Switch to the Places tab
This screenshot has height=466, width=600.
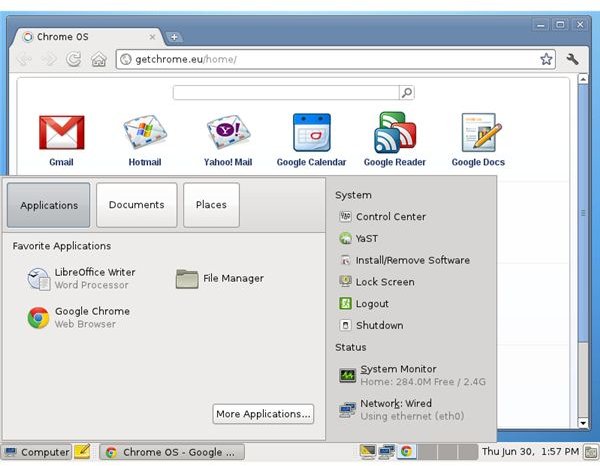tap(211, 205)
